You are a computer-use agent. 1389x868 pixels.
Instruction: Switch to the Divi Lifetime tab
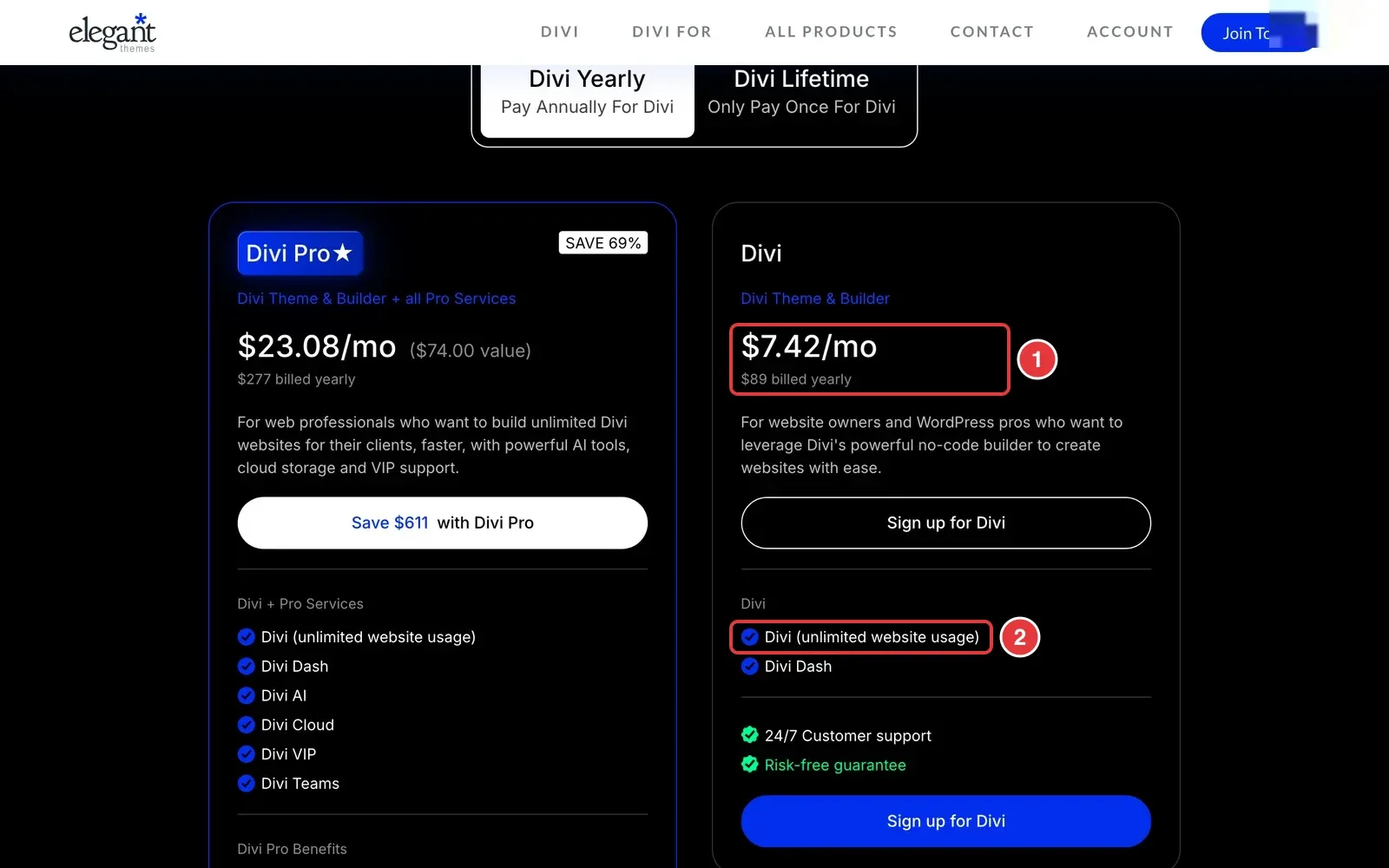801,94
